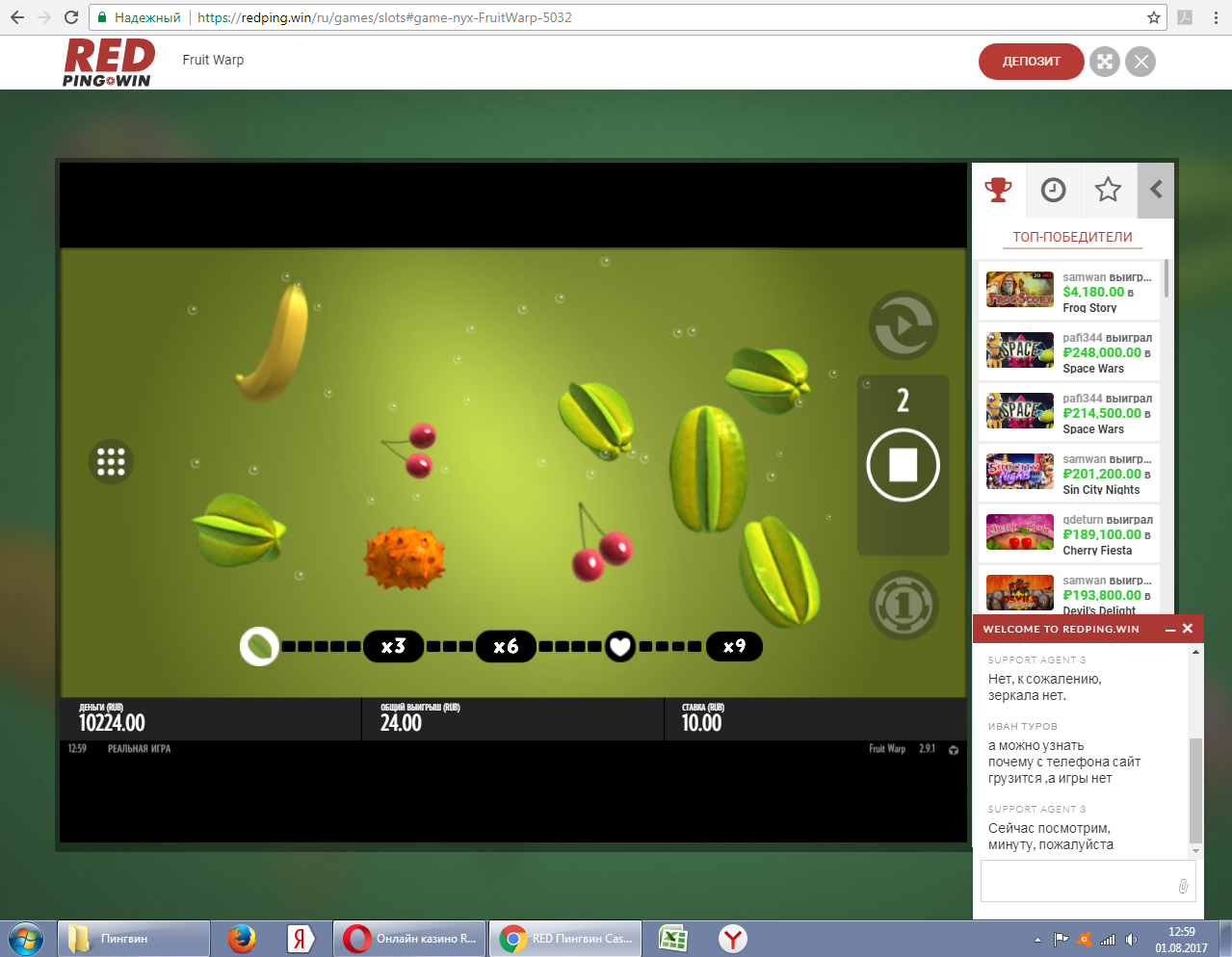Open the top winners trophy tab
The image size is (1232, 957).
[x=999, y=190]
